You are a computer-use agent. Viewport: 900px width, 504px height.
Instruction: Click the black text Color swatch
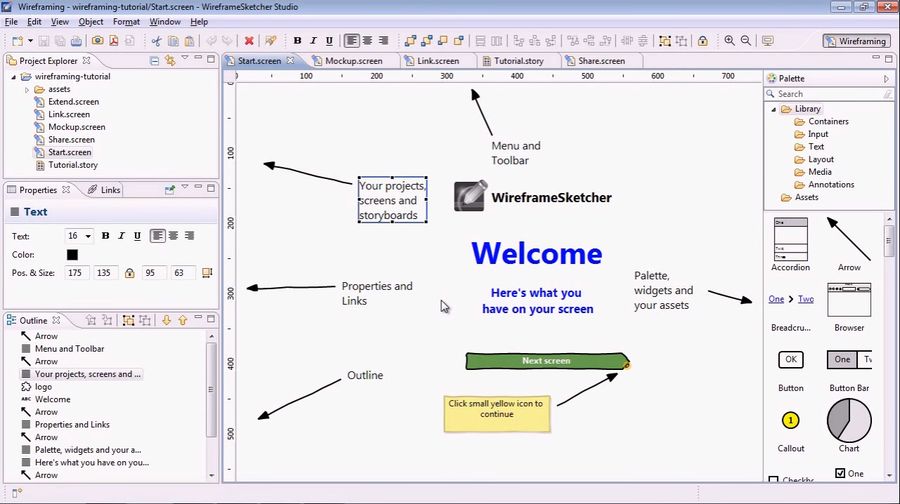(72, 255)
